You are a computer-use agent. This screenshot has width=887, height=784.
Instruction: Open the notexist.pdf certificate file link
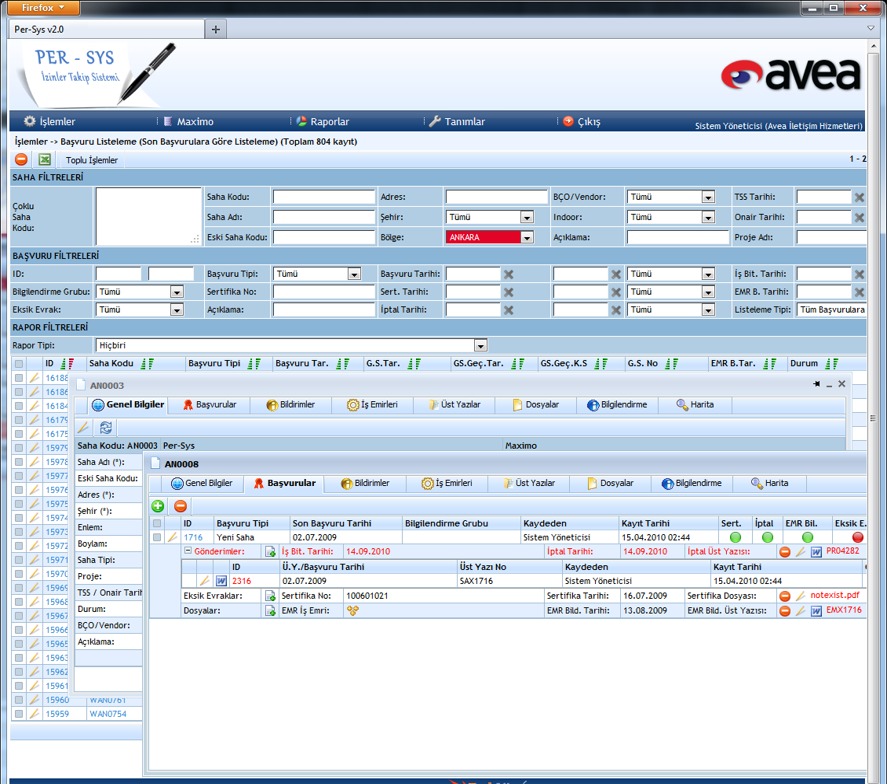tap(834, 595)
